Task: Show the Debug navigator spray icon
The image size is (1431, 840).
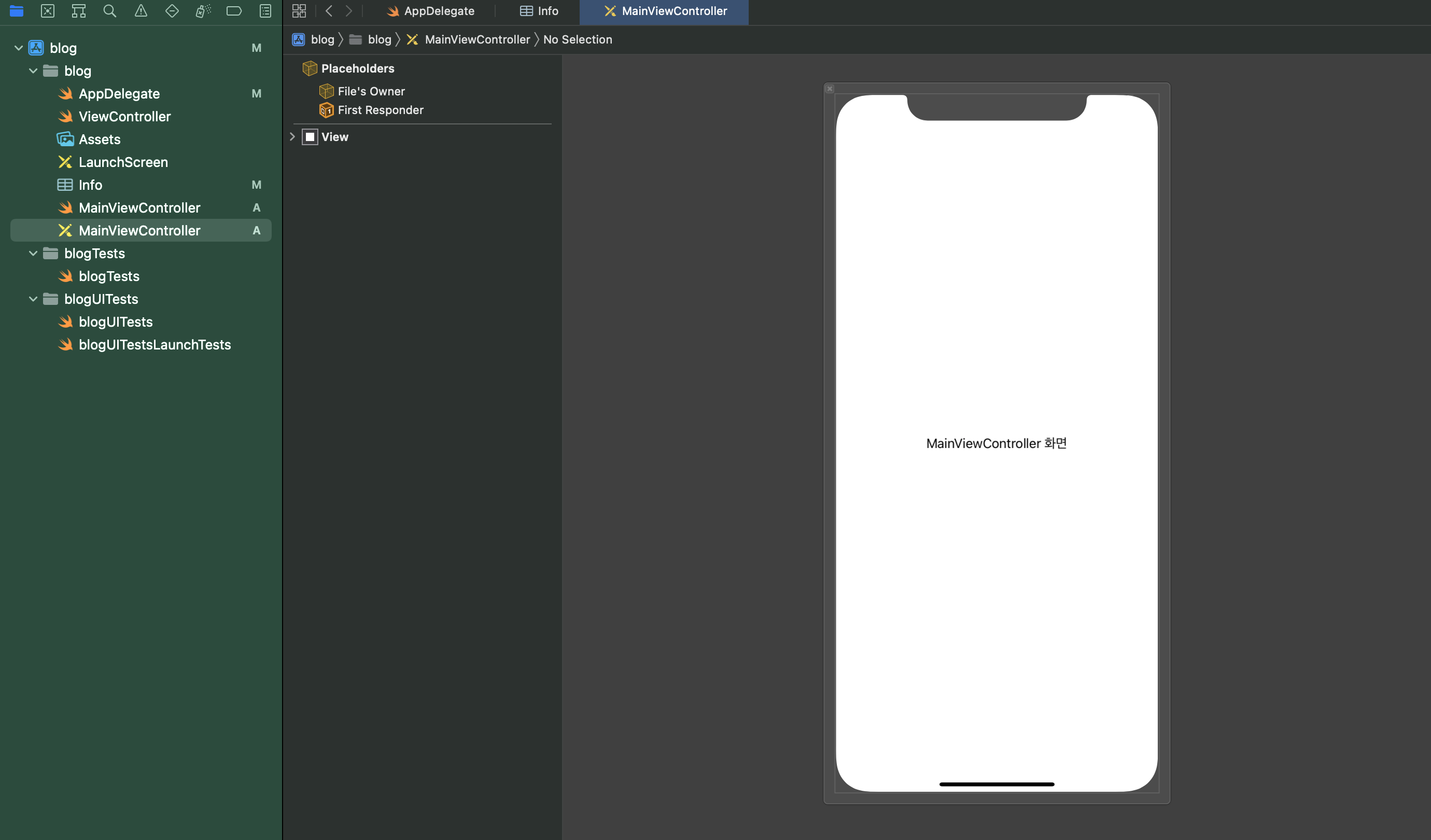Action: (x=203, y=11)
